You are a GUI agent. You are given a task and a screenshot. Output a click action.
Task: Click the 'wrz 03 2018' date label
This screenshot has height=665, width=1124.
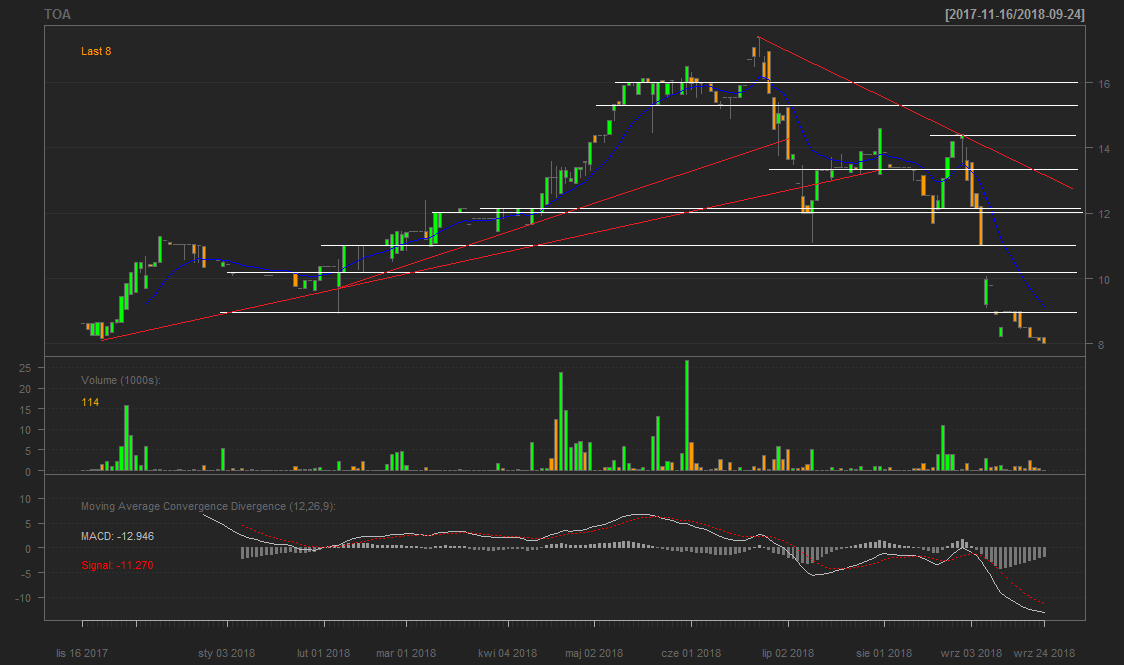(971, 653)
